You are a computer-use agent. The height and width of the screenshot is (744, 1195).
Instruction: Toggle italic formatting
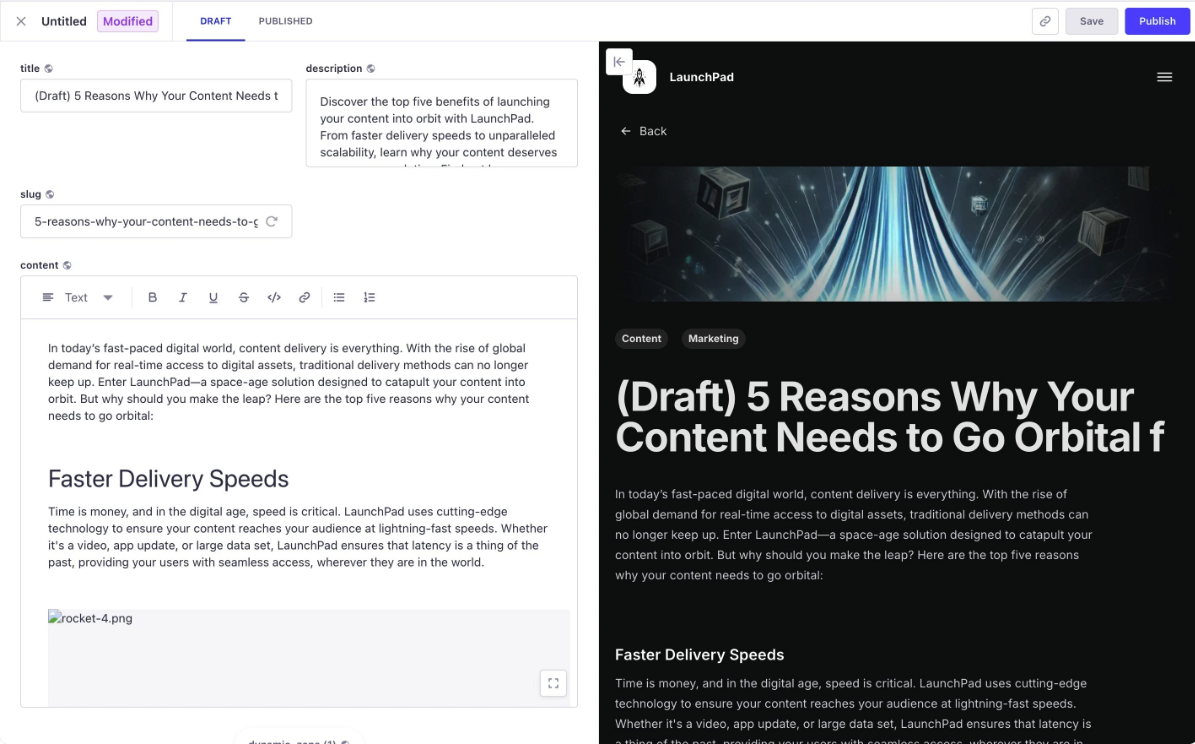pos(183,297)
